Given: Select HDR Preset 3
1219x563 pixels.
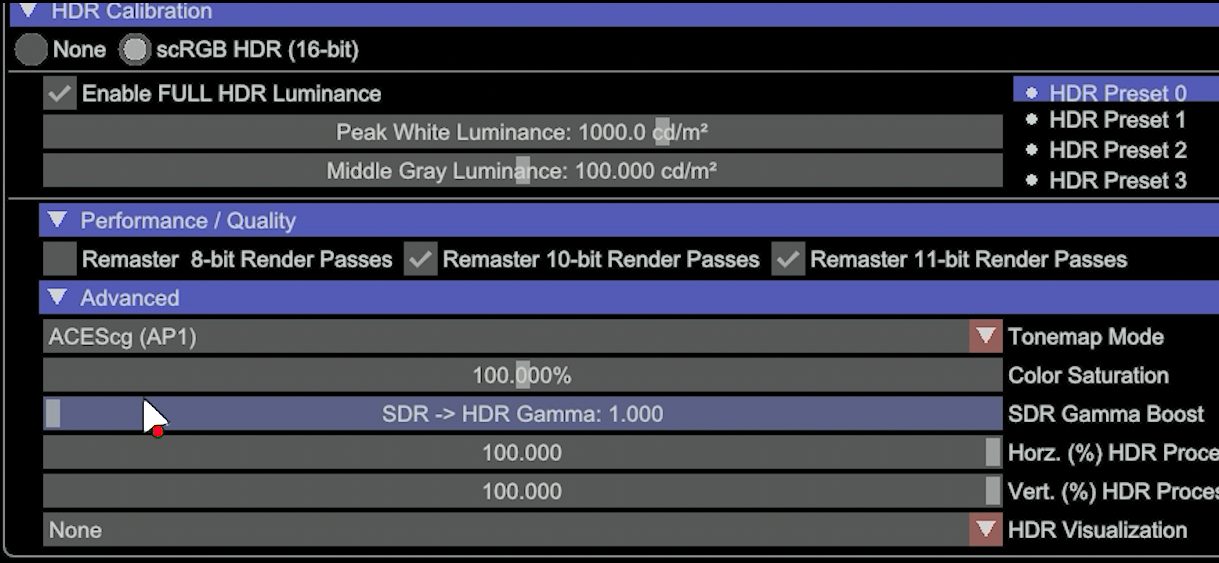Looking at the screenshot, I should coord(1117,180).
